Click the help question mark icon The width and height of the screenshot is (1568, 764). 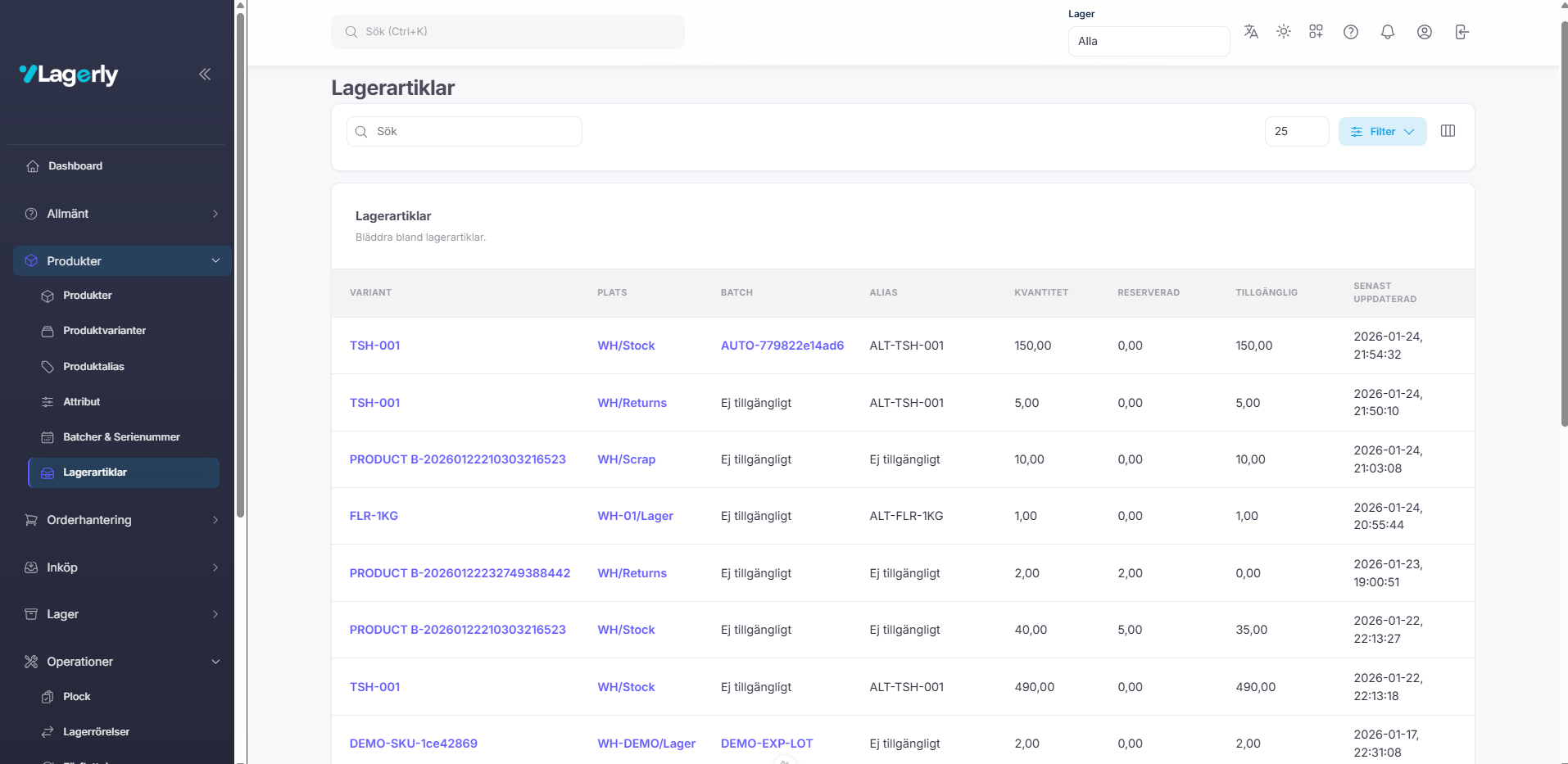[x=1350, y=32]
